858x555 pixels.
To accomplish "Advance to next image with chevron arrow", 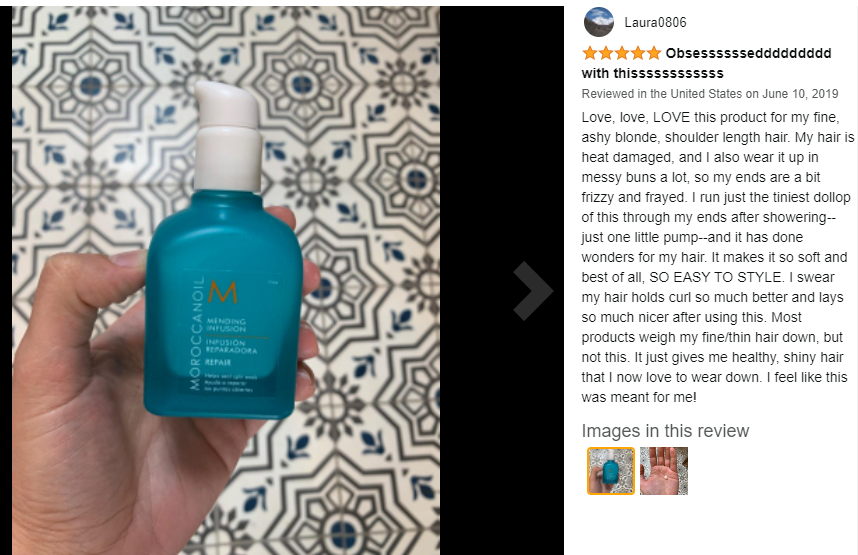I will point(532,291).
